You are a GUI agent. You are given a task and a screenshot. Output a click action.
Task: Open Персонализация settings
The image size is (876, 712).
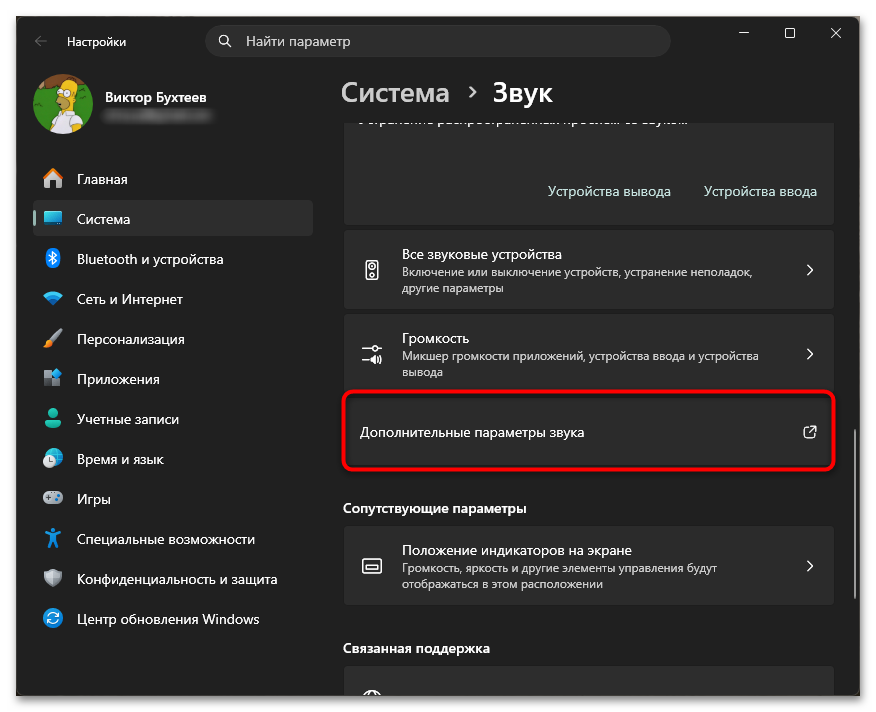(x=173, y=339)
